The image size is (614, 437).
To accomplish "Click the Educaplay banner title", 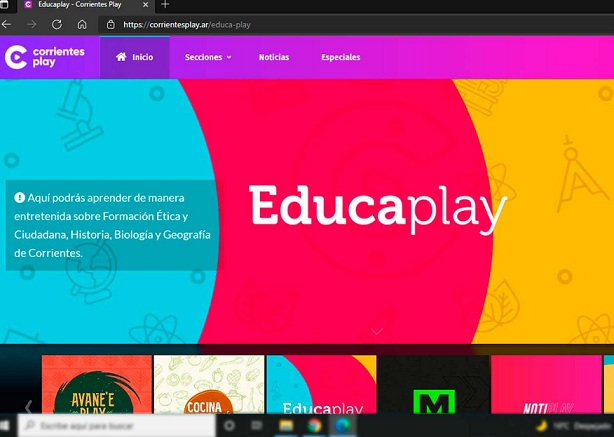I will (x=378, y=209).
